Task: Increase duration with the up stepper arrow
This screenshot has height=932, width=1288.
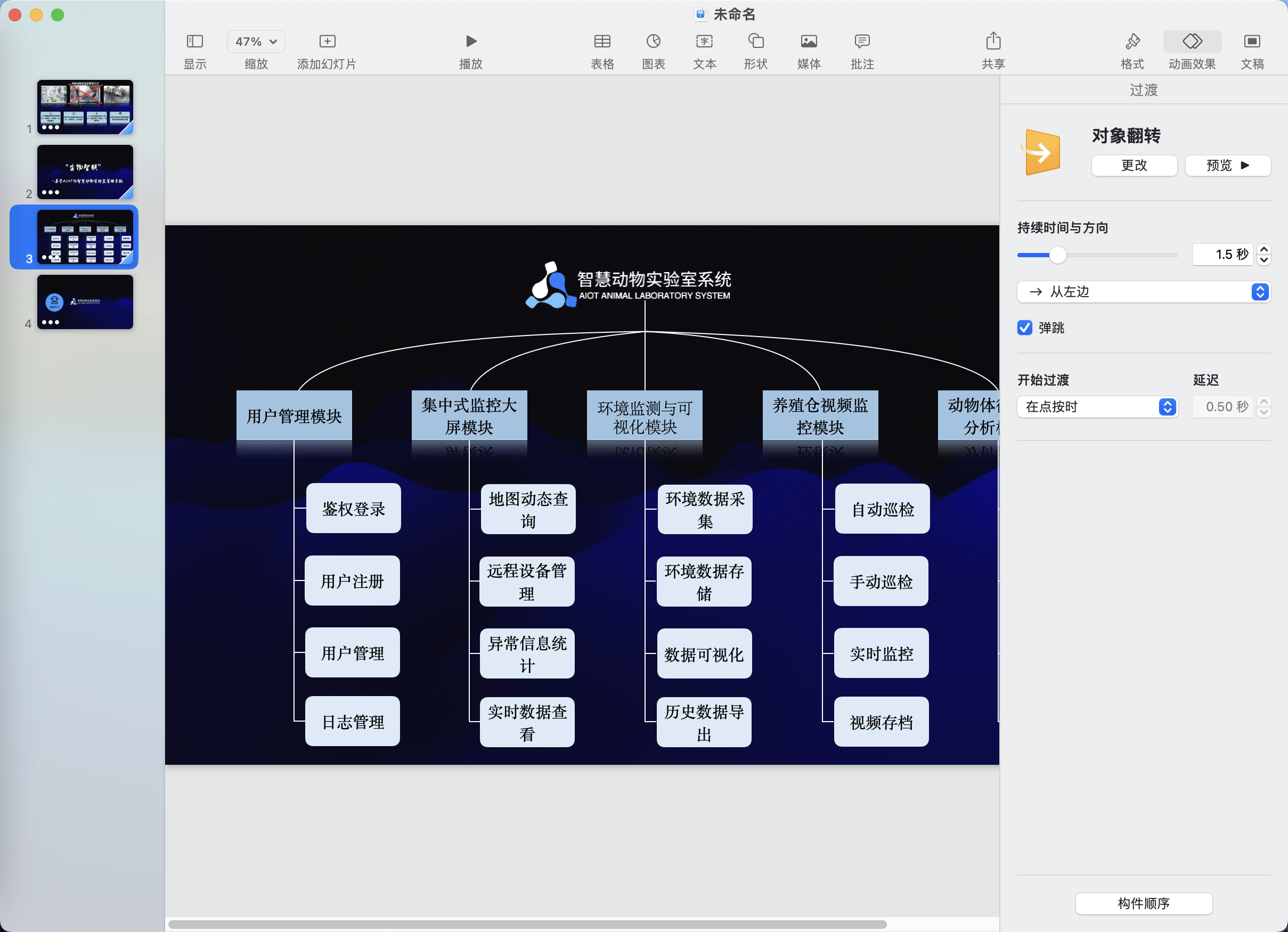Action: pos(1263,249)
